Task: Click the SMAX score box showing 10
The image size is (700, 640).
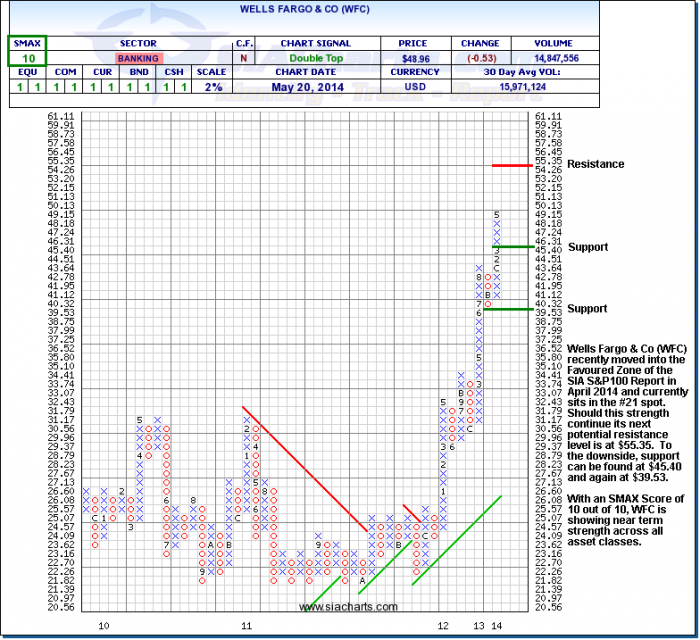Action: tap(25, 58)
